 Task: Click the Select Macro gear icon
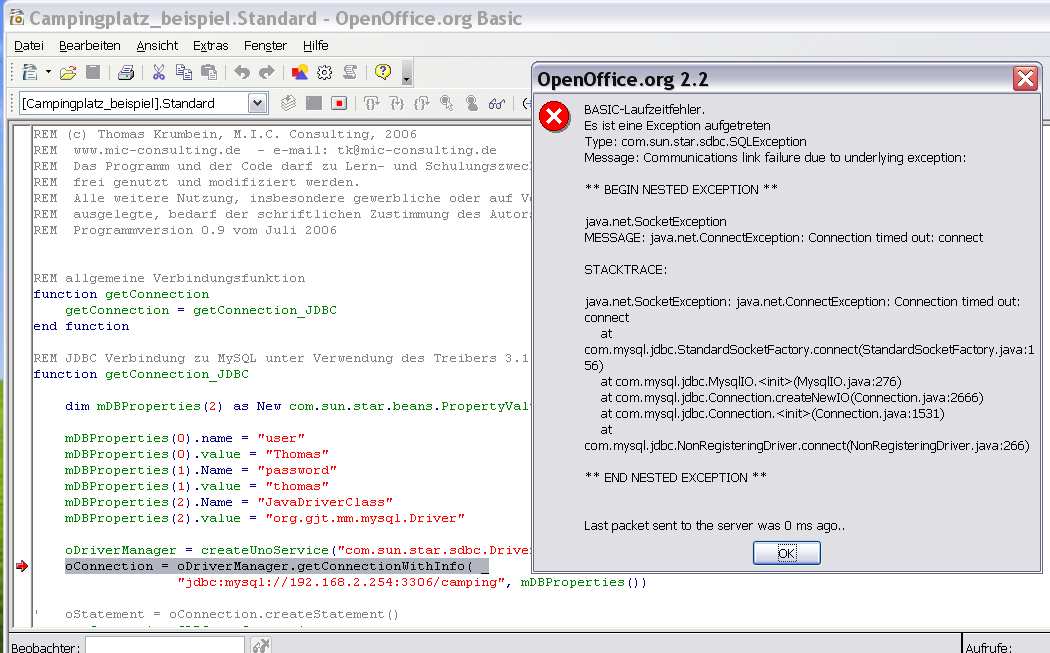tap(325, 72)
